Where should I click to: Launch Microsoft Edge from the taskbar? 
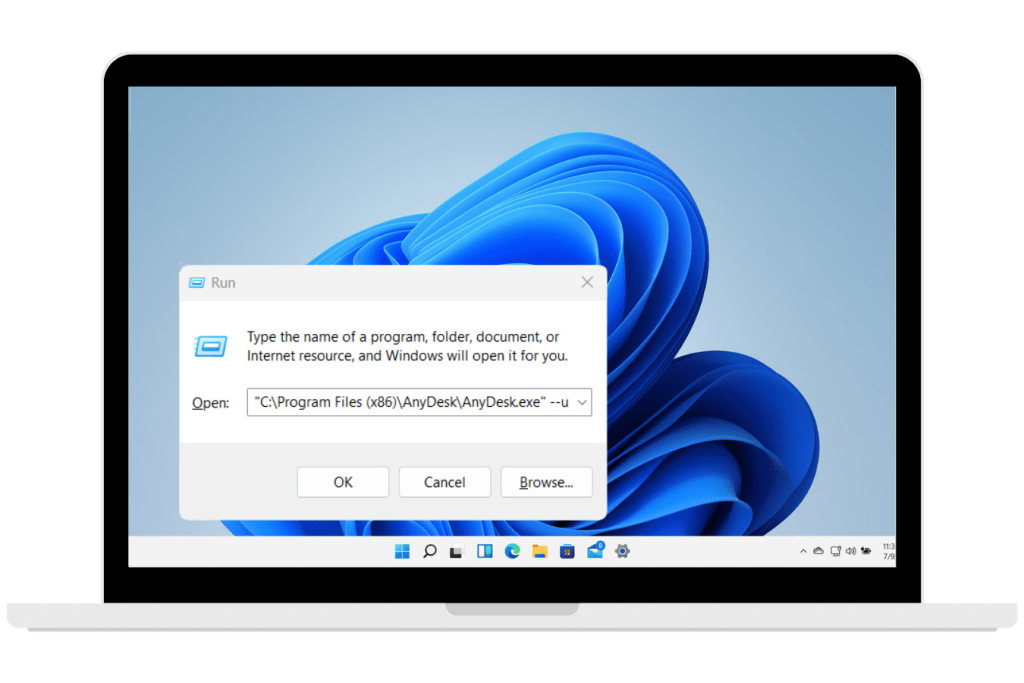[512, 550]
